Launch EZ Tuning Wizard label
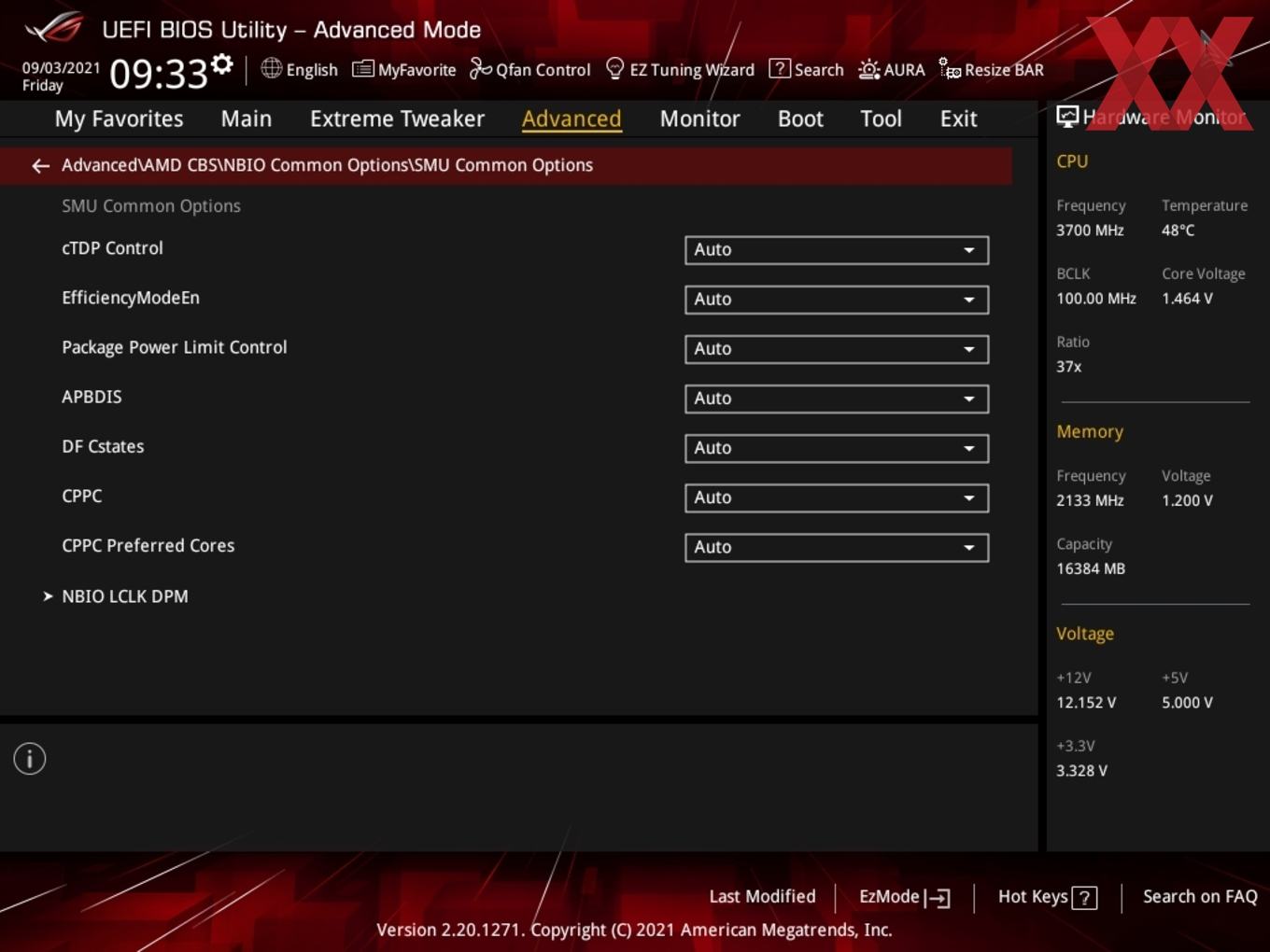 (x=692, y=70)
